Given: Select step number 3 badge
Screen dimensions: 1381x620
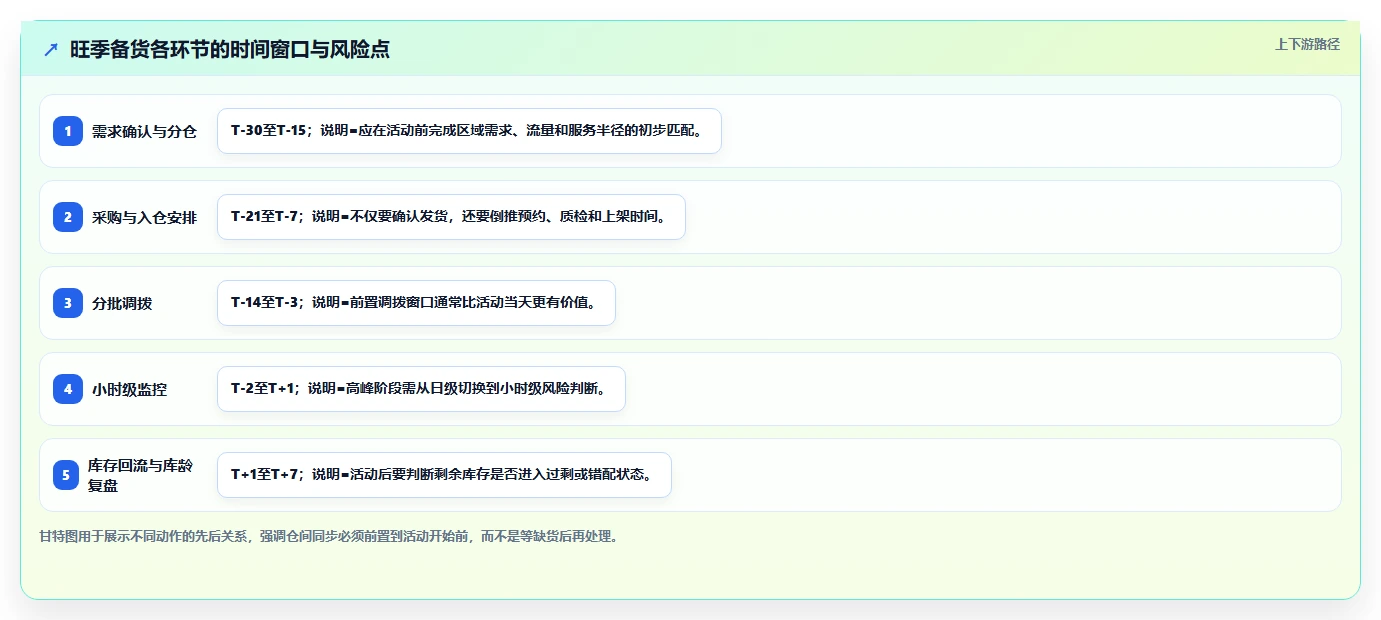Looking at the screenshot, I should click(x=68, y=303).
